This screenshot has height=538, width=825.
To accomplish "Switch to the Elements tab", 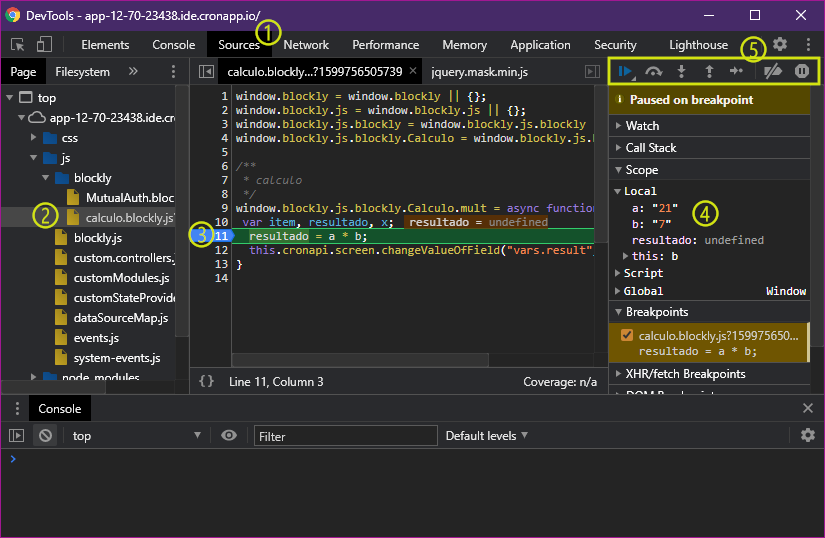I will [x=105, y=45].
